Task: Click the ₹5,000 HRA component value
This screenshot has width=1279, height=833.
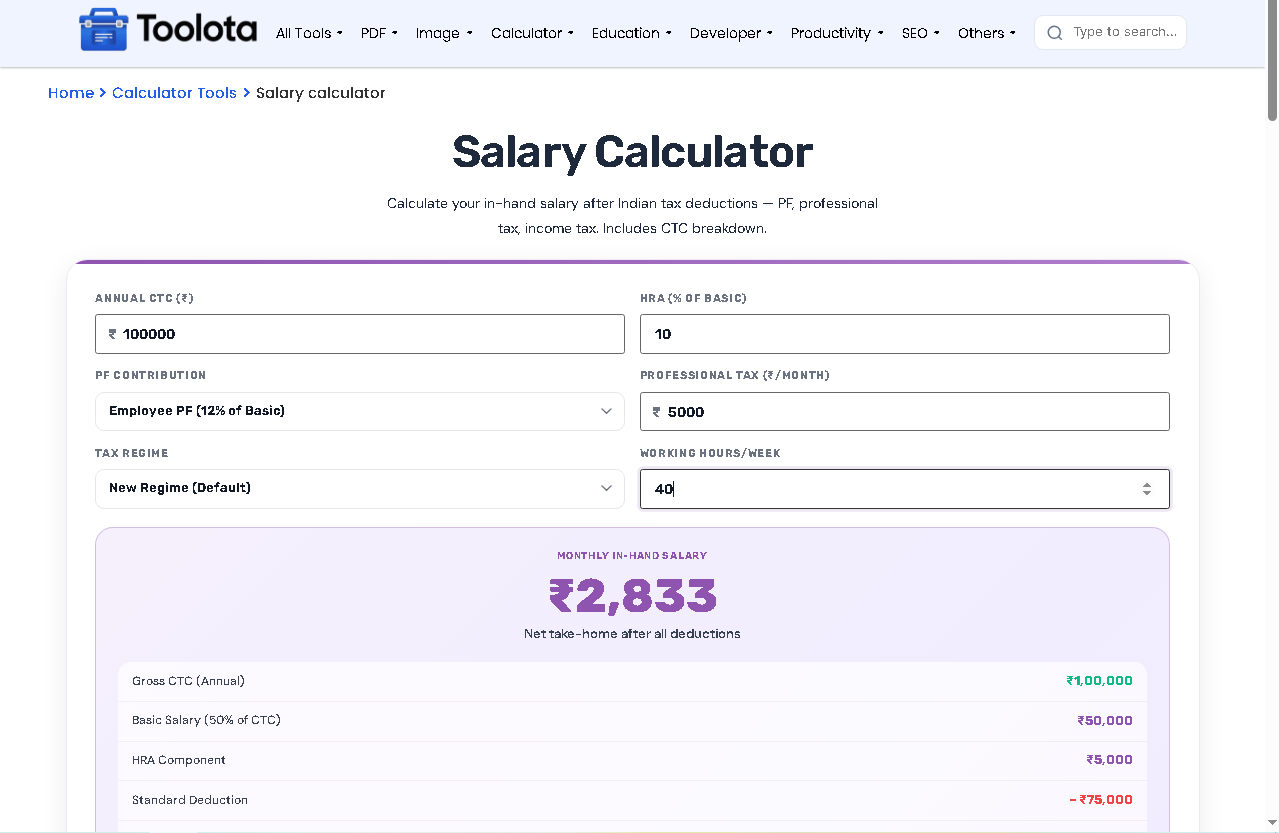Action: (1109, 760)
